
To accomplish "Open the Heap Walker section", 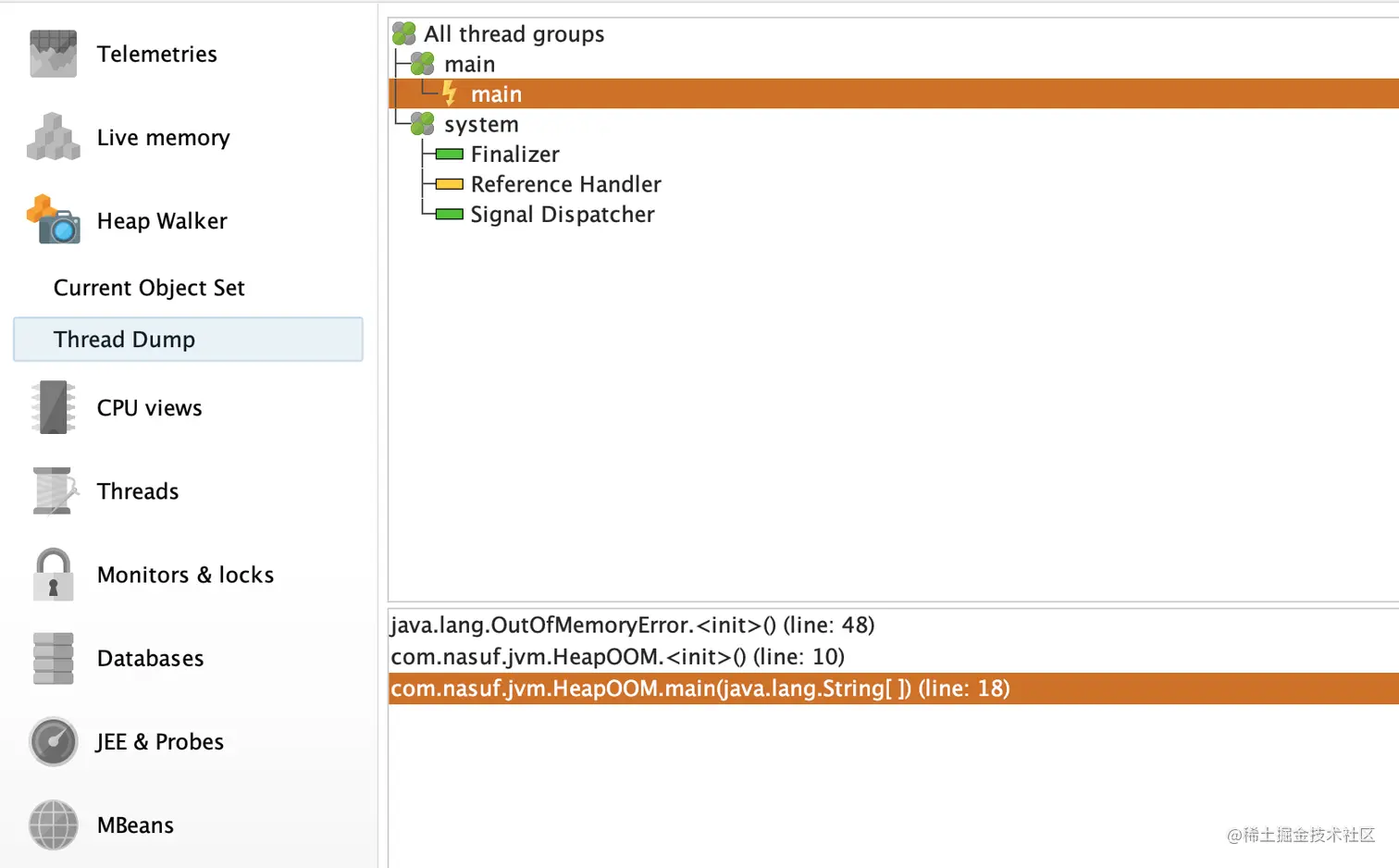I will pyautogui.click(x=162, y=220).
